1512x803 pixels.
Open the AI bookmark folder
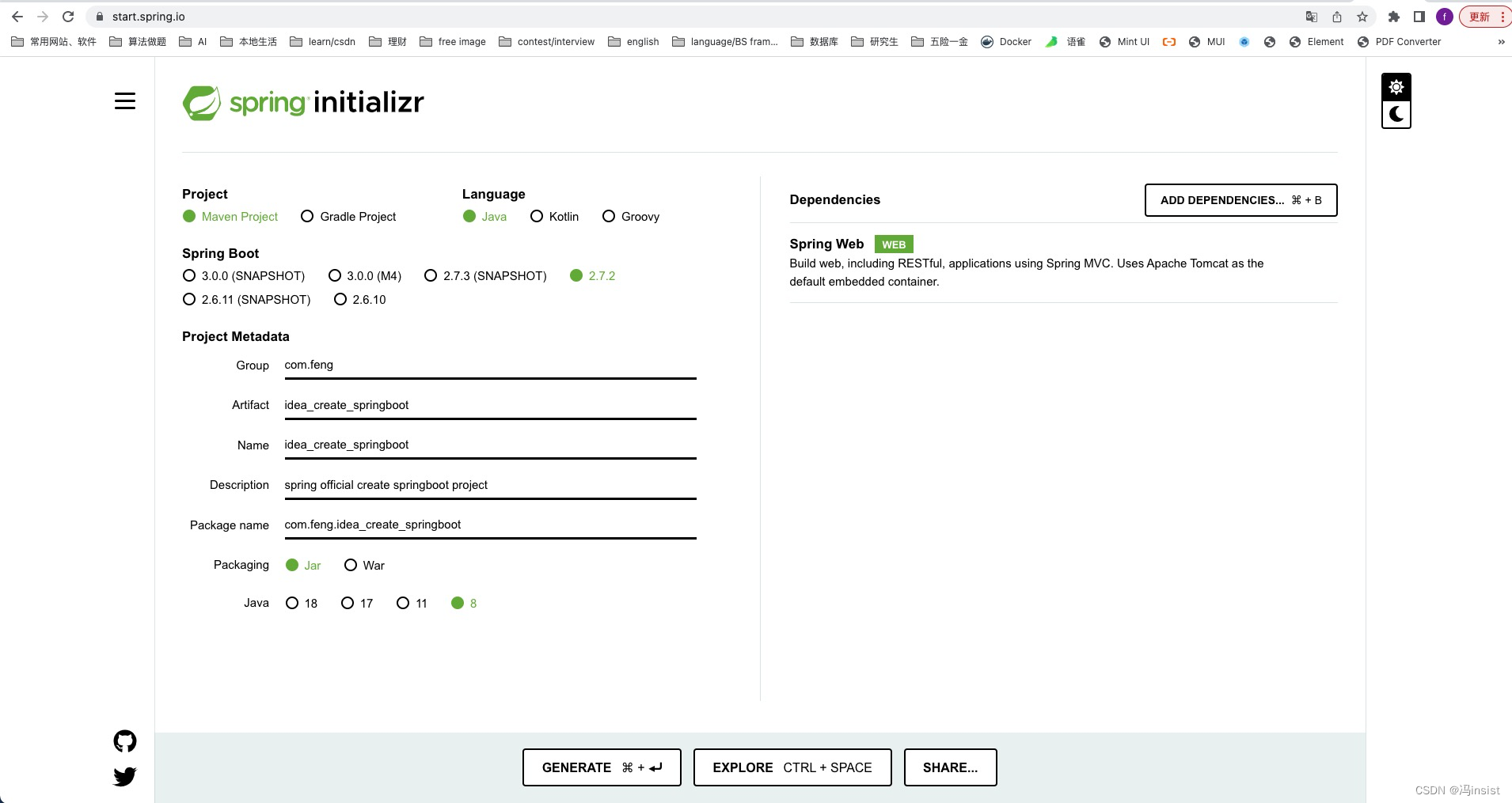click(x=193, y=42)
